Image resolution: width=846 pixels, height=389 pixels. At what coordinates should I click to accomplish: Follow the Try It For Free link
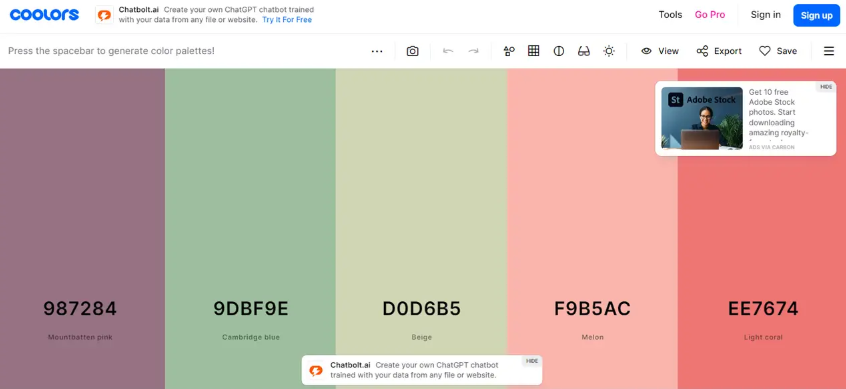point(287,20)
